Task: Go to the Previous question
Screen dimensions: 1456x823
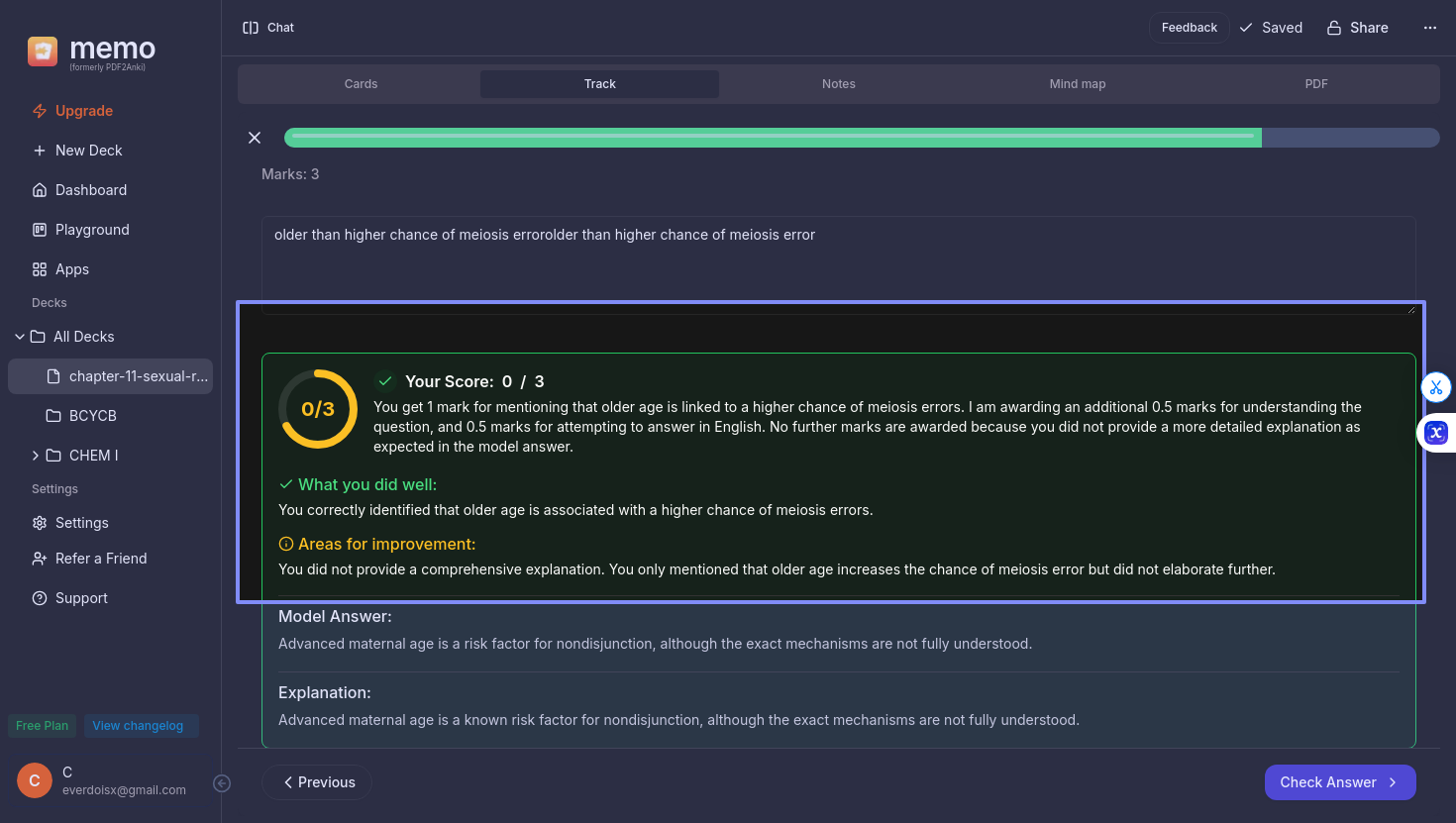Action: [x=317, y=782]
